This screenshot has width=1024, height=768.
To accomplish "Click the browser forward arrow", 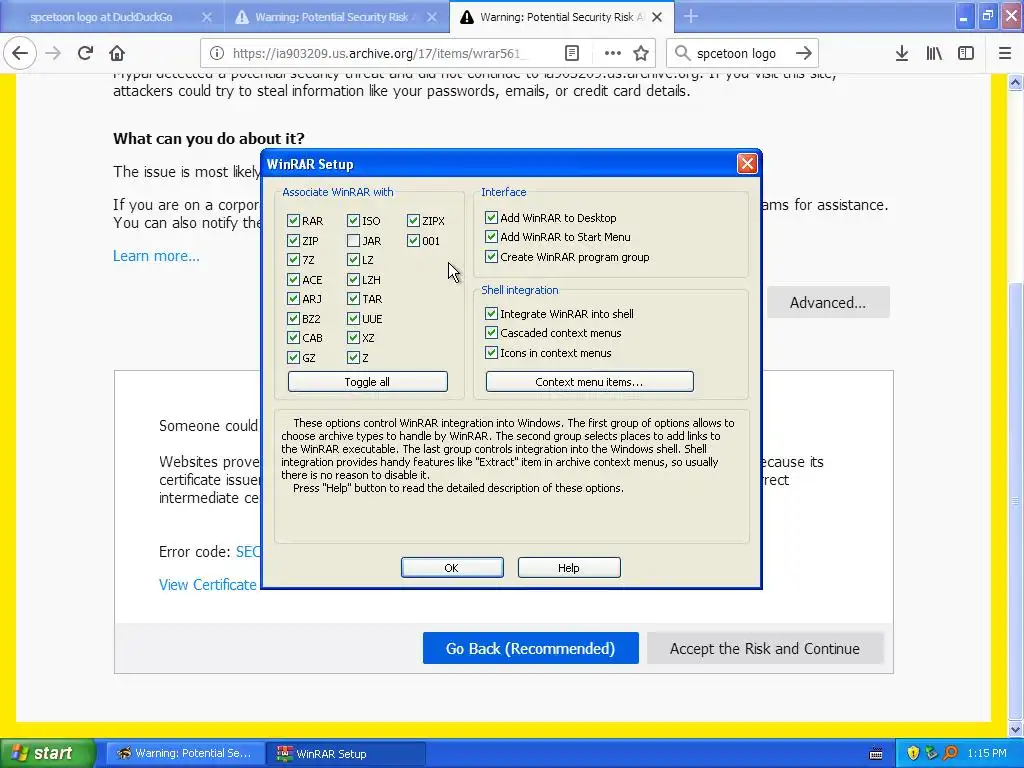I will (x=53, y=53).
